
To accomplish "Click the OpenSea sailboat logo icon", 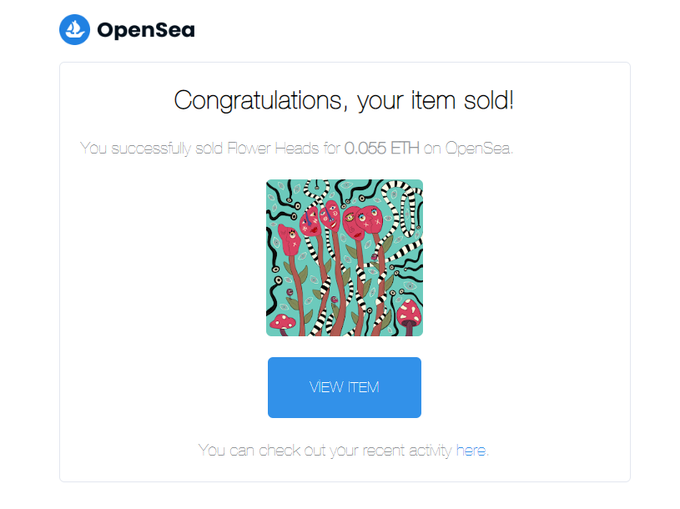I will tap(75, 29).
